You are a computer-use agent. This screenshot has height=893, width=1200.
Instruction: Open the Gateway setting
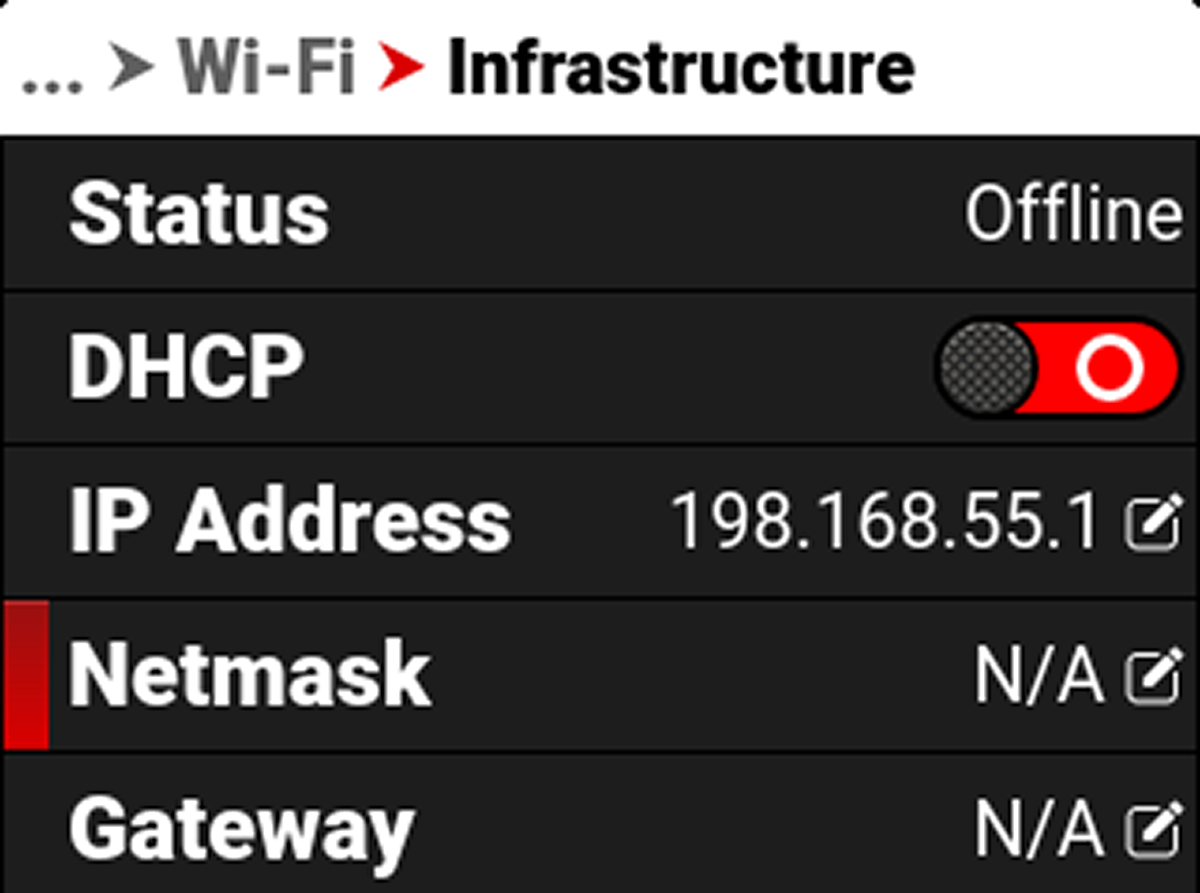(600, 825)
